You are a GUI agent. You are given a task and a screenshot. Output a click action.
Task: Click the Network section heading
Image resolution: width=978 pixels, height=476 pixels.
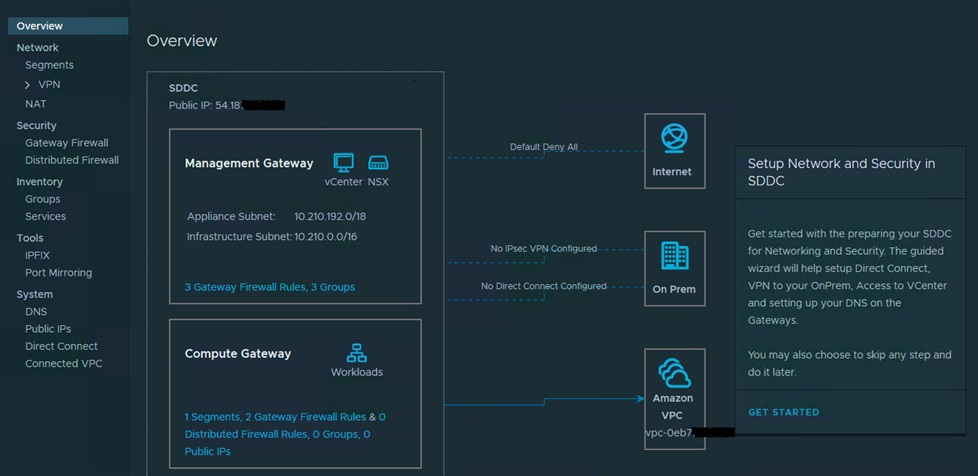click(37, 48)
